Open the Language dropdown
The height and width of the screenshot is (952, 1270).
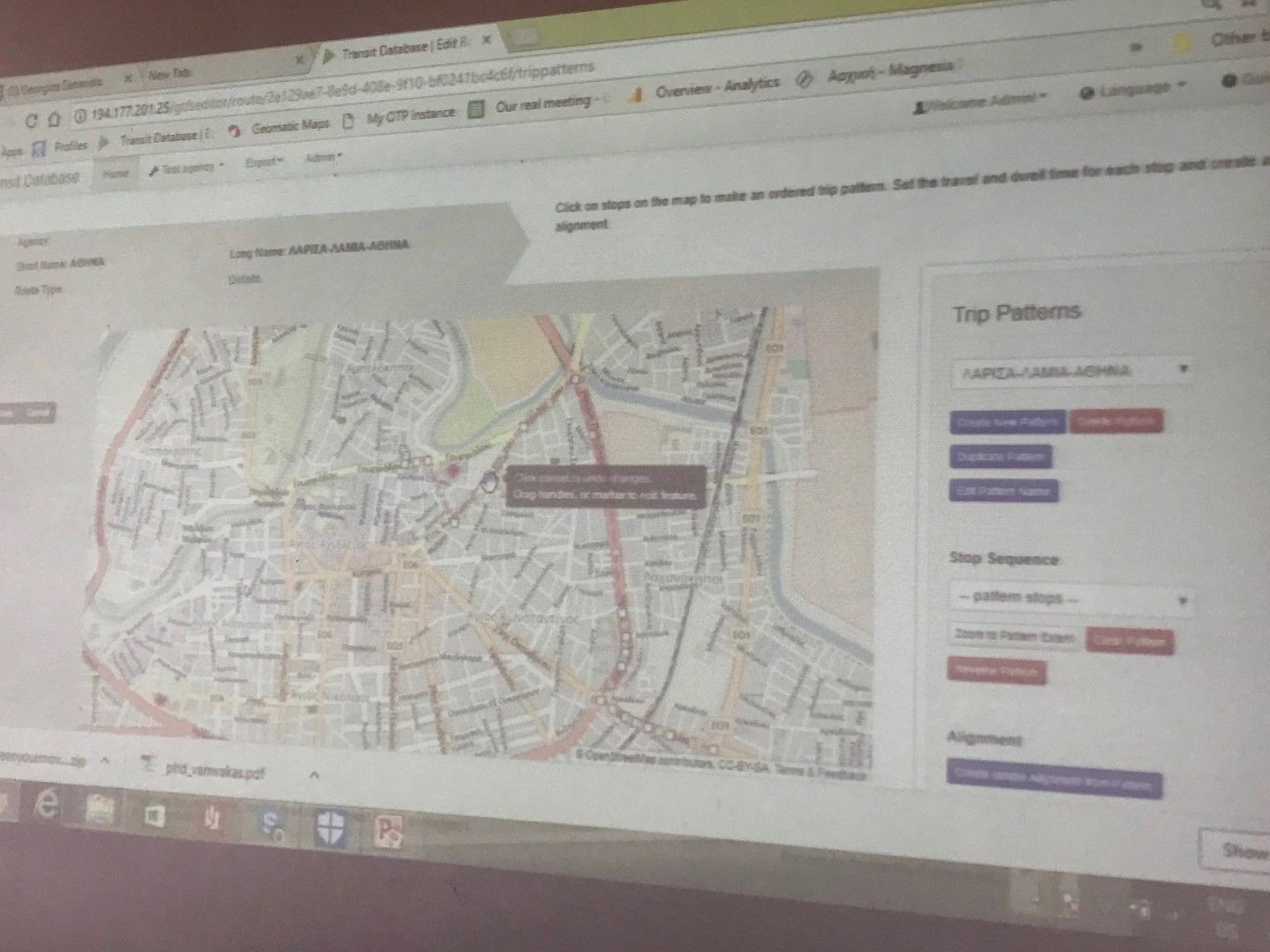click(x=1133, y=90)
